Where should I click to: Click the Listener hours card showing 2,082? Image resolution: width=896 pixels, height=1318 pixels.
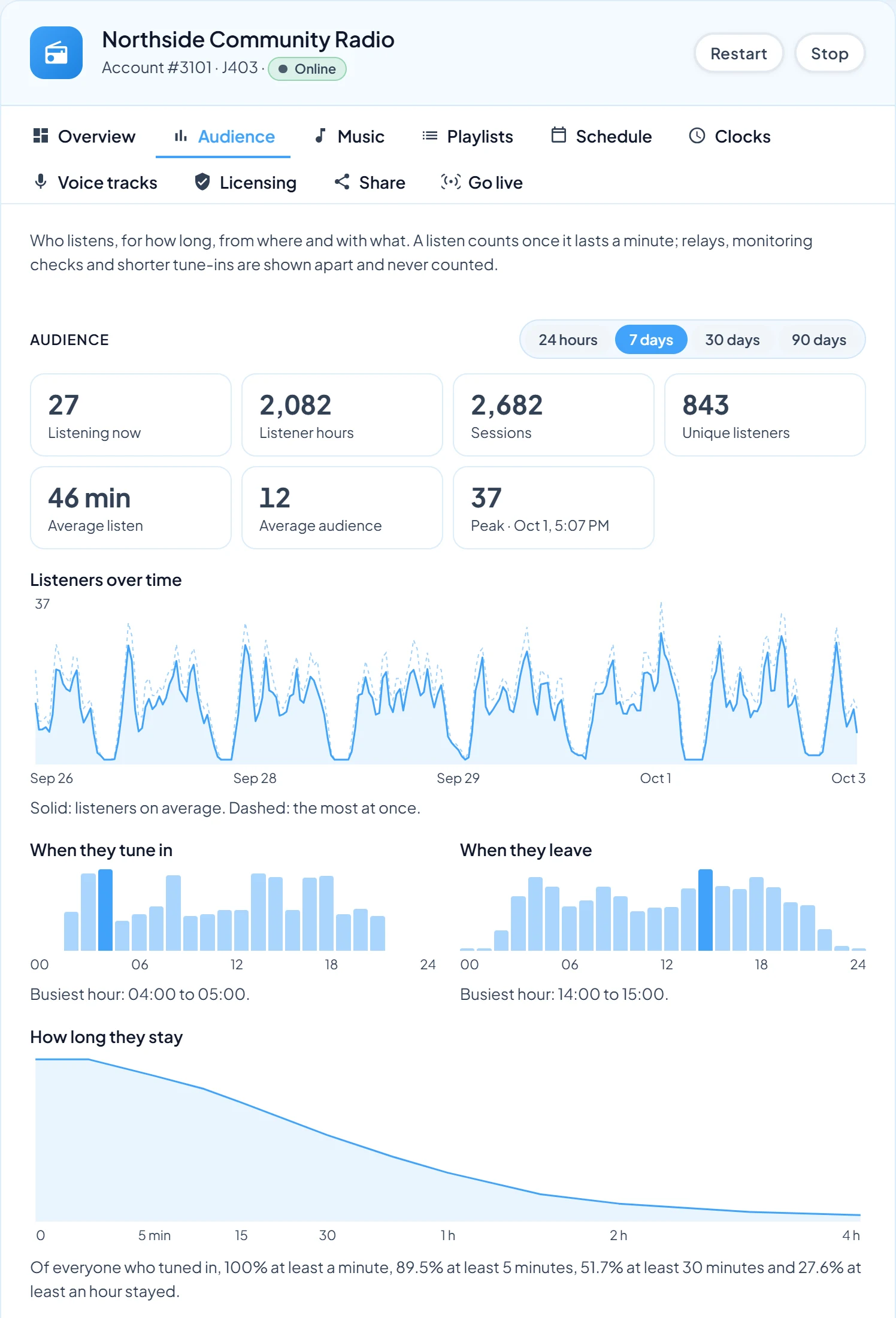pyautogui.click(x=342, y=415)
